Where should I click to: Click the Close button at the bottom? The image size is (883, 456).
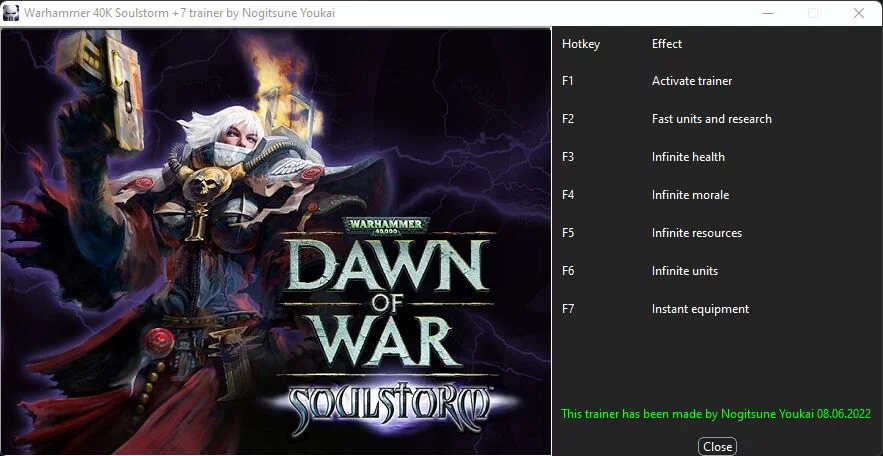(x=717, y=446)
